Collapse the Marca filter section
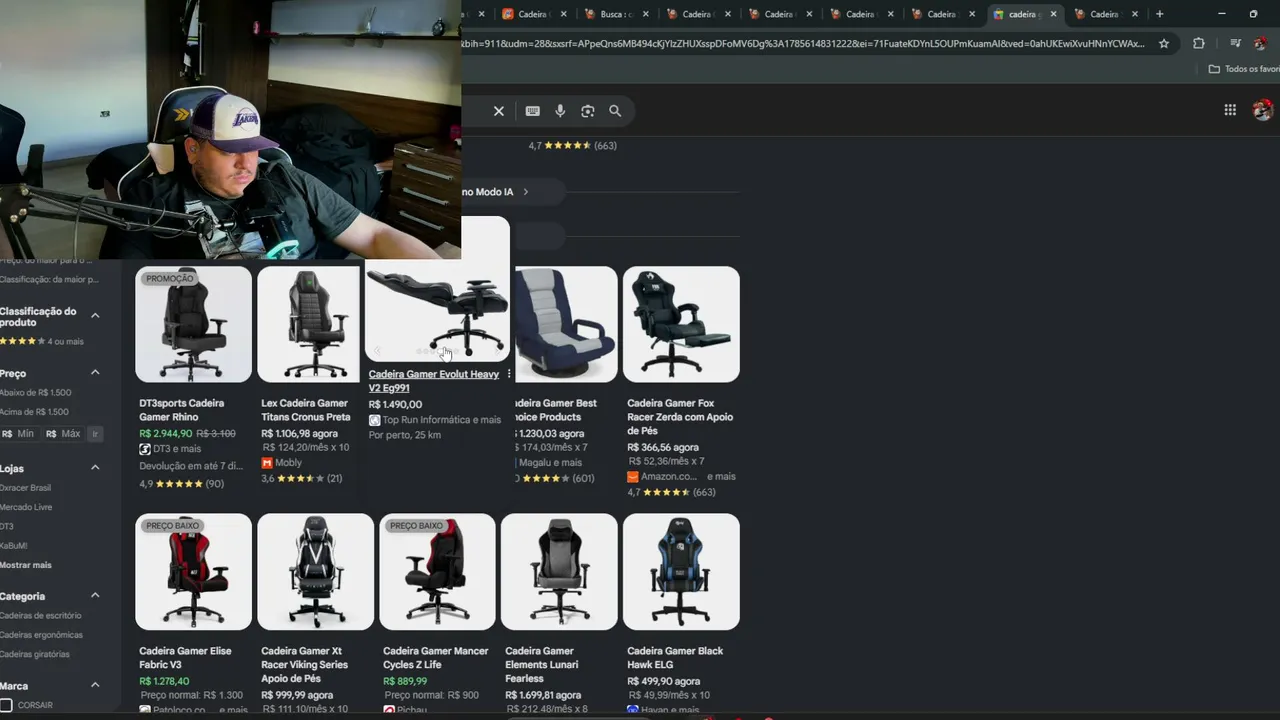Viewport: 1280px width, 720px height. pos(95,686)
